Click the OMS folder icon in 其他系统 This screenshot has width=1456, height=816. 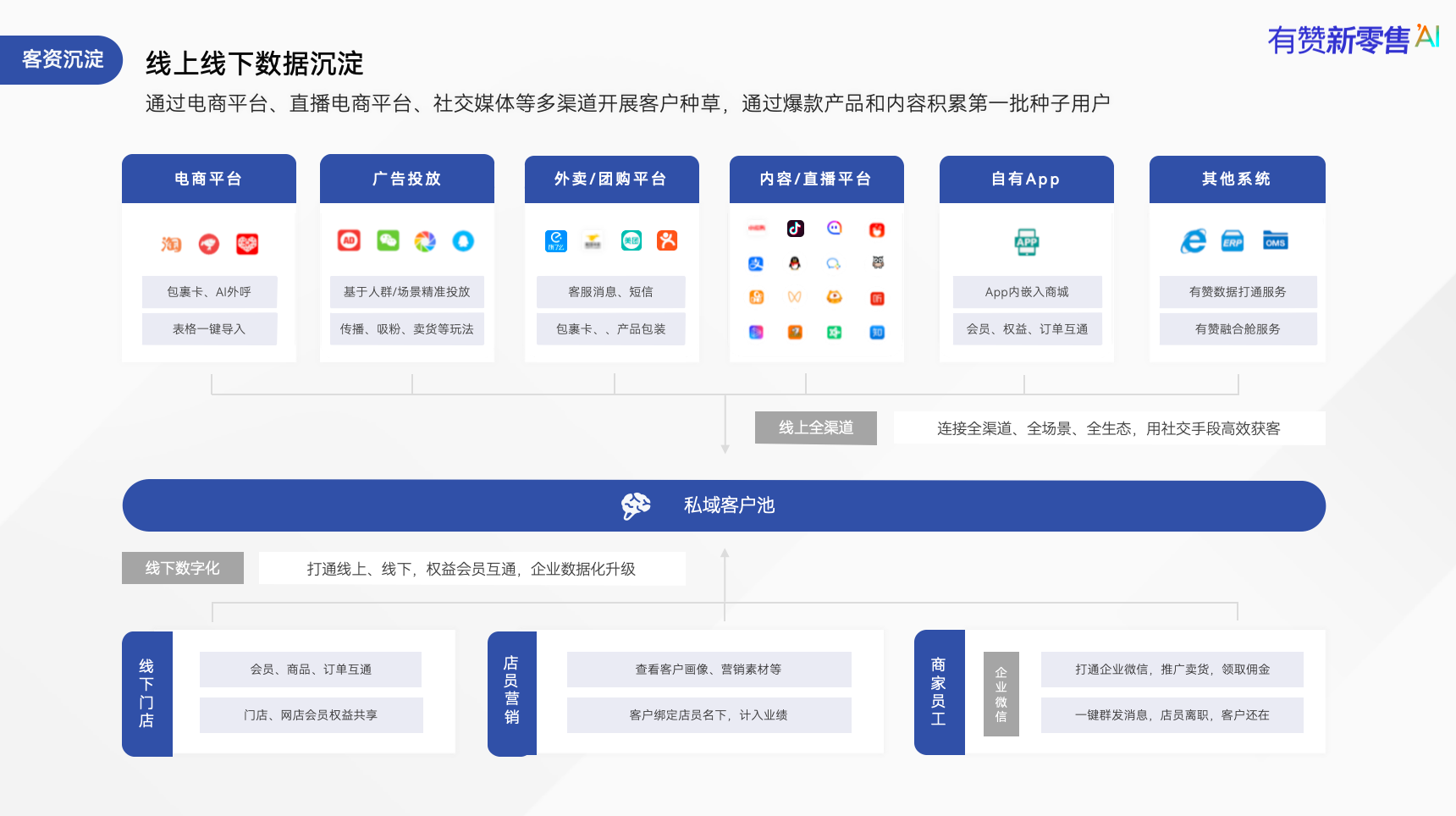pos(1276,241)
